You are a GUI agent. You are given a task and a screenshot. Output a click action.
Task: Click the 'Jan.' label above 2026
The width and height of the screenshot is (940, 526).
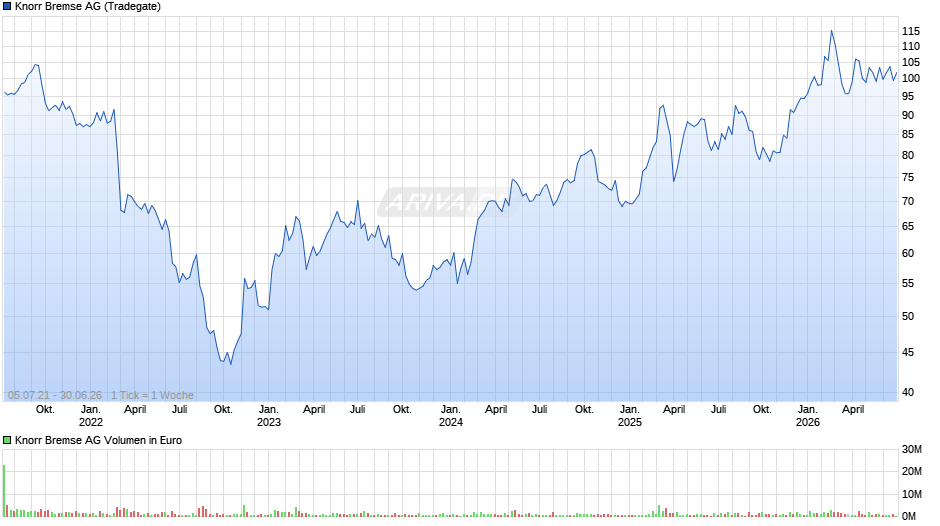pyautogui.click(x=808, y=410)
